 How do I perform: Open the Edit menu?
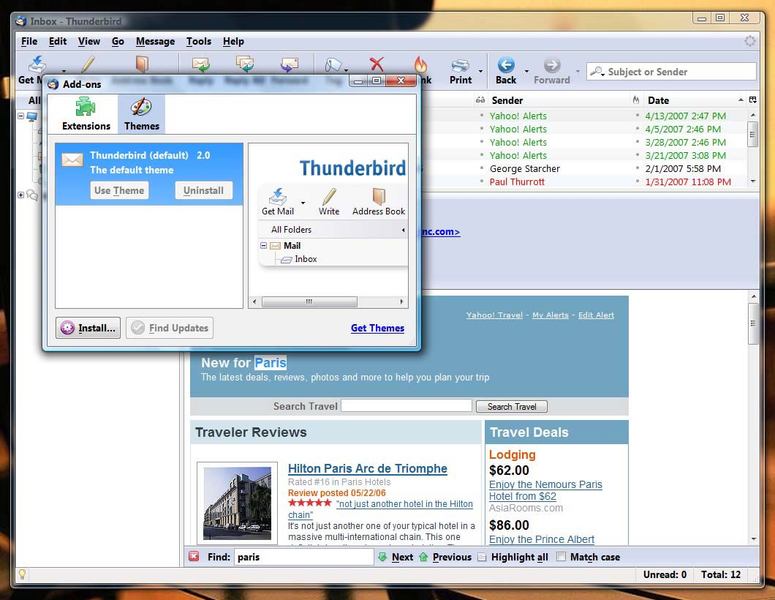pos(57,42)
